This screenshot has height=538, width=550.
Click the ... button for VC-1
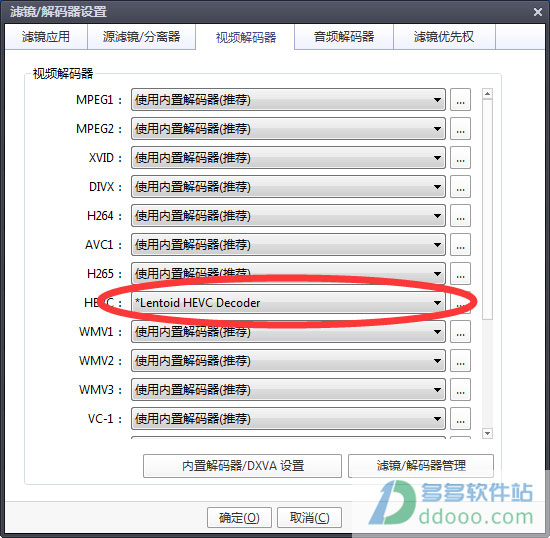click(x=461, y=418)
